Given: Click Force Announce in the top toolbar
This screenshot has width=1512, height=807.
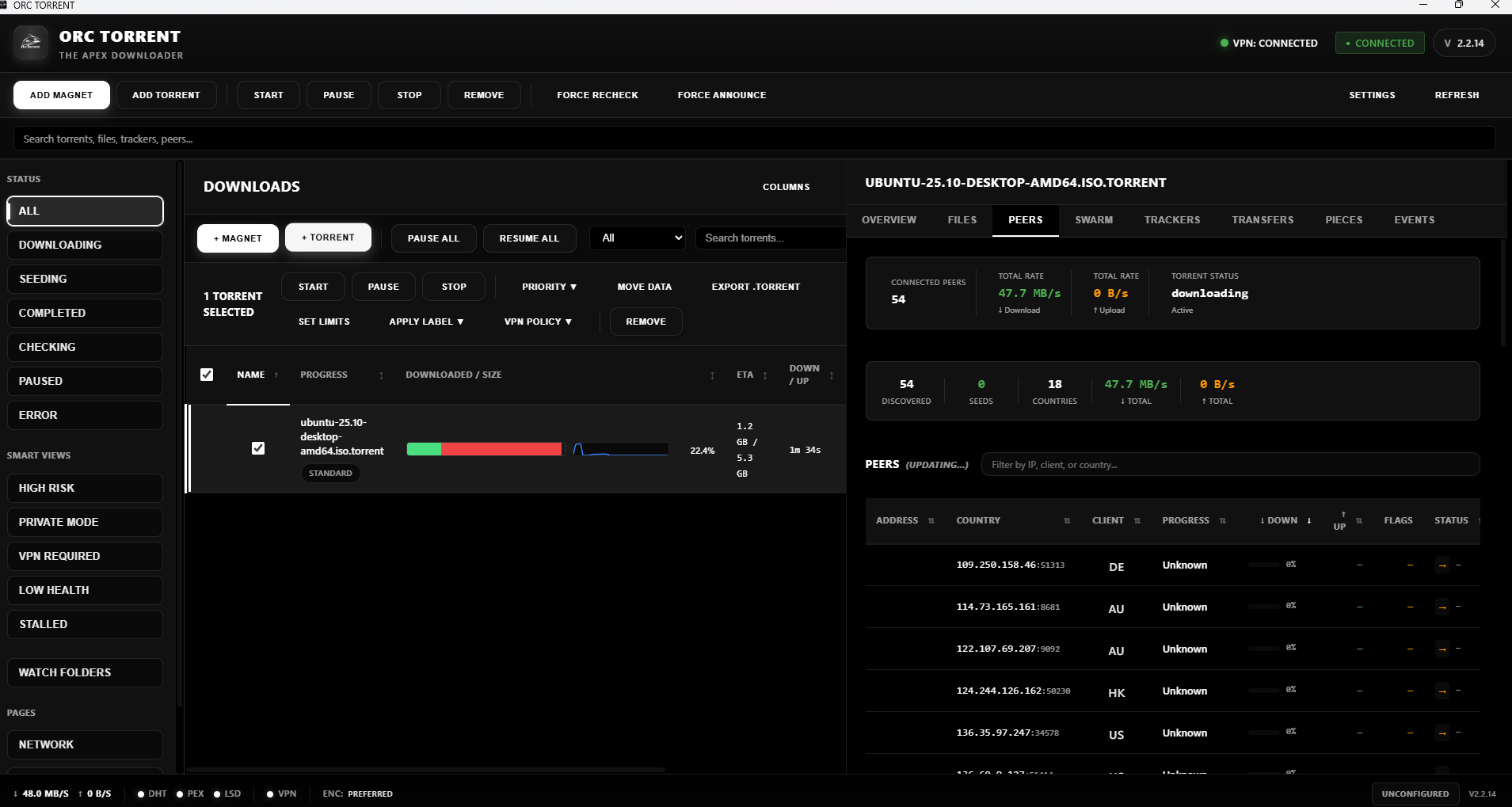Looking at the screenshot, I should pyautogui.click(x=722, y=95).
